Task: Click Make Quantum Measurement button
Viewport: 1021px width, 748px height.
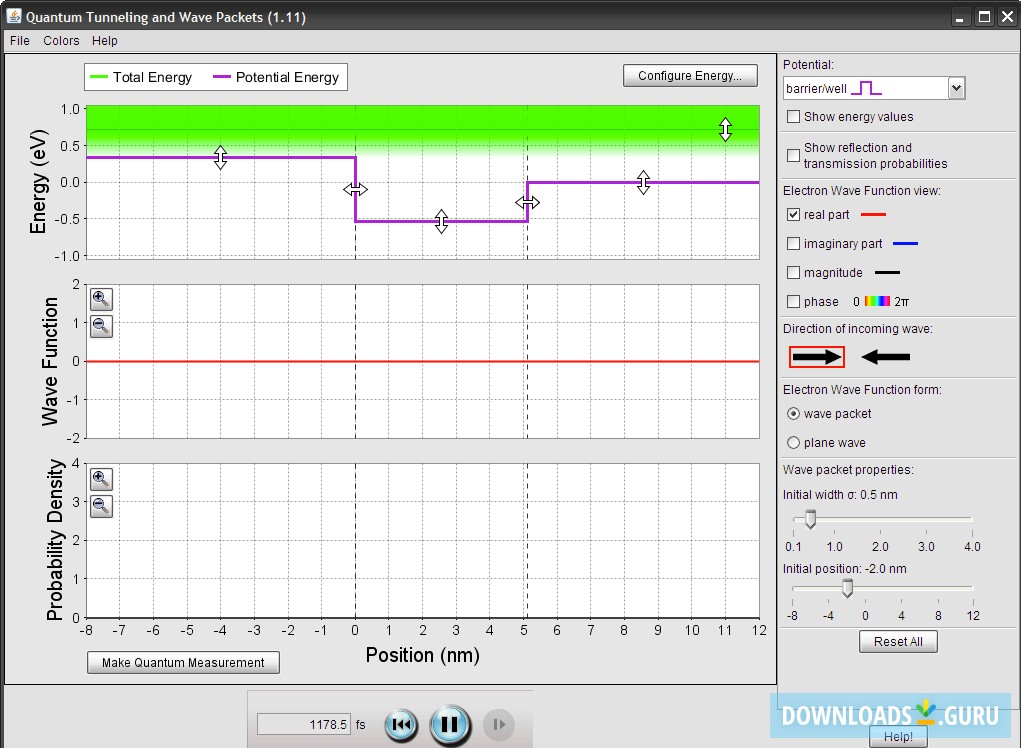Action: coord(183,663)
